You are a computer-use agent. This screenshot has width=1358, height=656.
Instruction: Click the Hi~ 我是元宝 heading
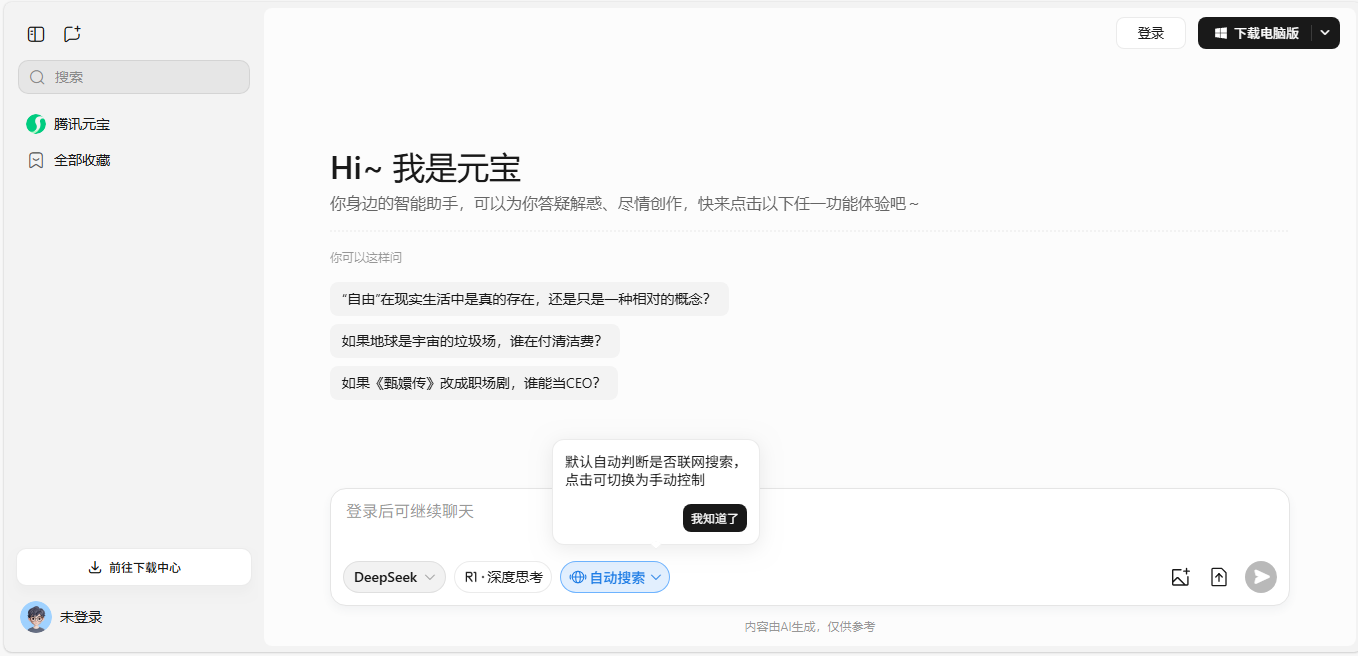click(426, 168)
